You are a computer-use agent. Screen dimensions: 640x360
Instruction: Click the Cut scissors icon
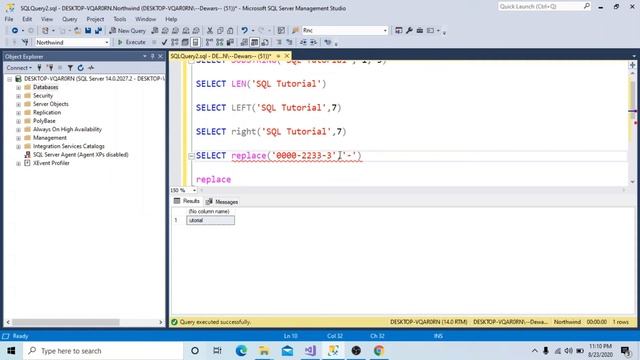coord(210,31)
